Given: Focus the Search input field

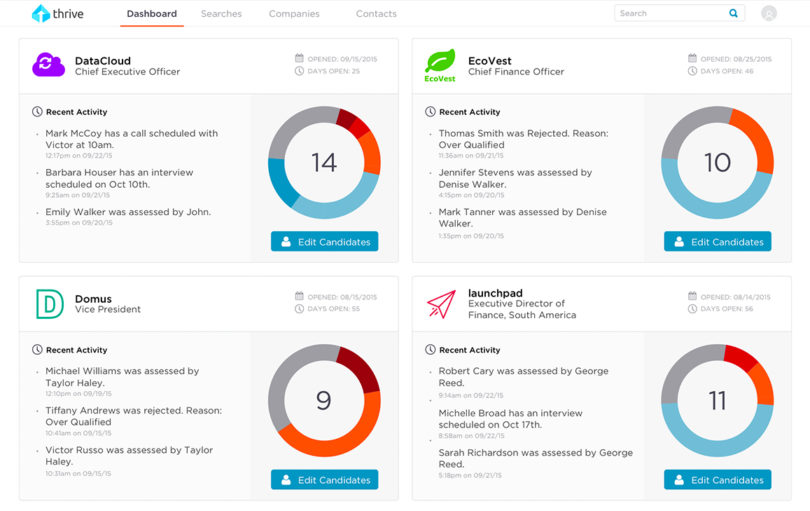Looking at the screenshot, I should click(679, 13).
